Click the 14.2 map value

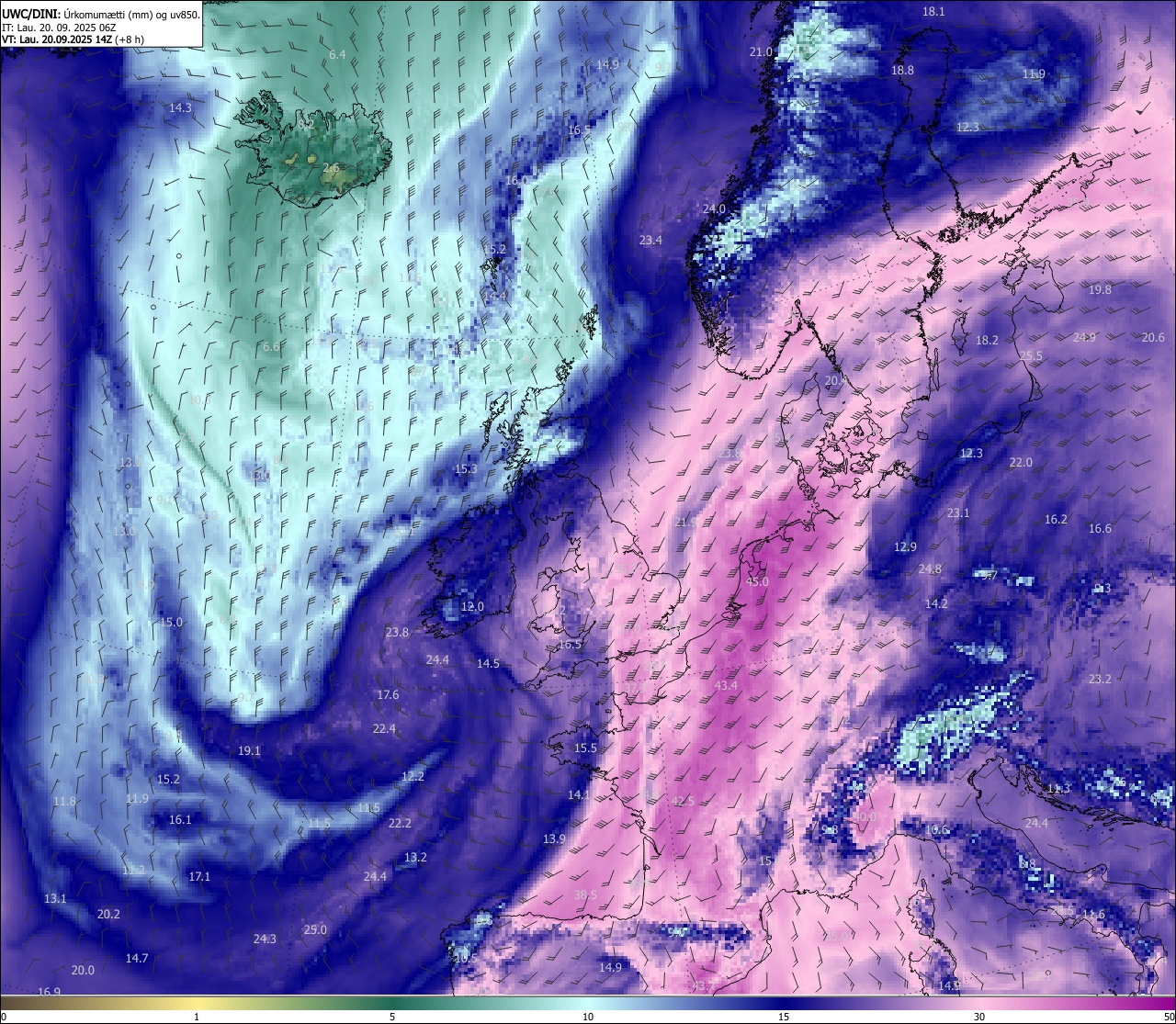click(936, 603)
